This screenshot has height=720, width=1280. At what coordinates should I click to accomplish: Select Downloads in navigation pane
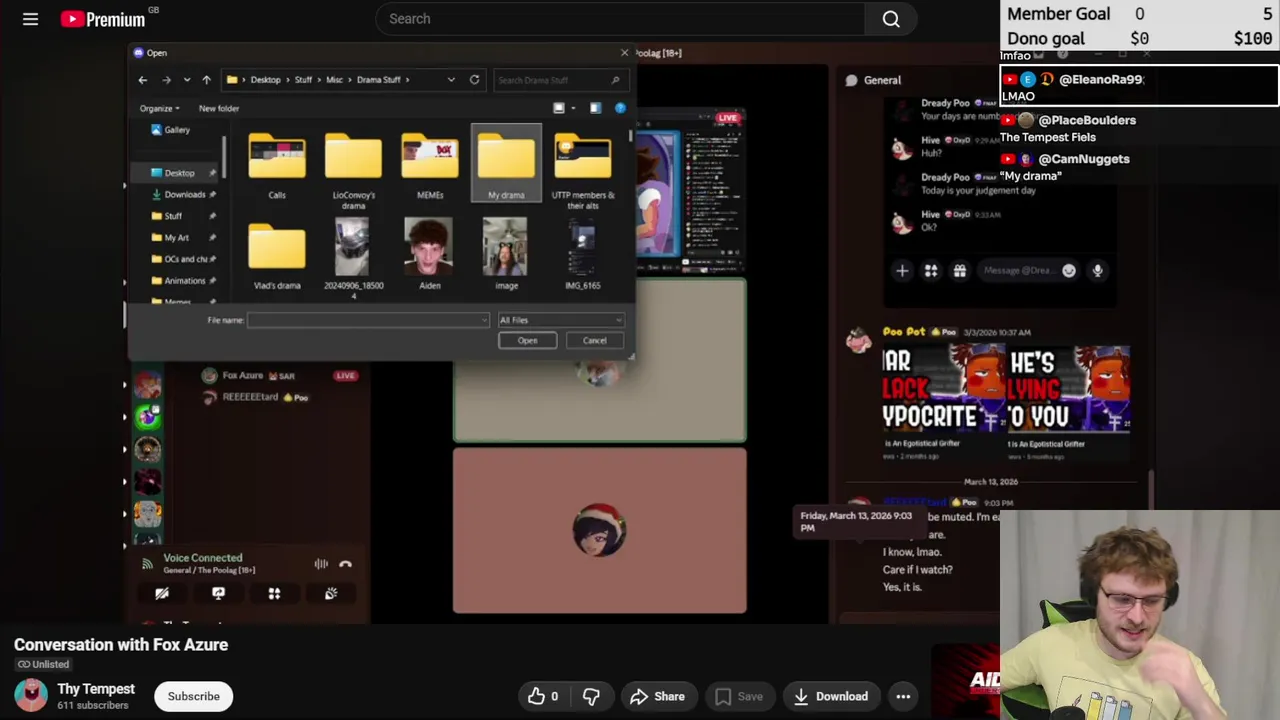coord(184,195)
